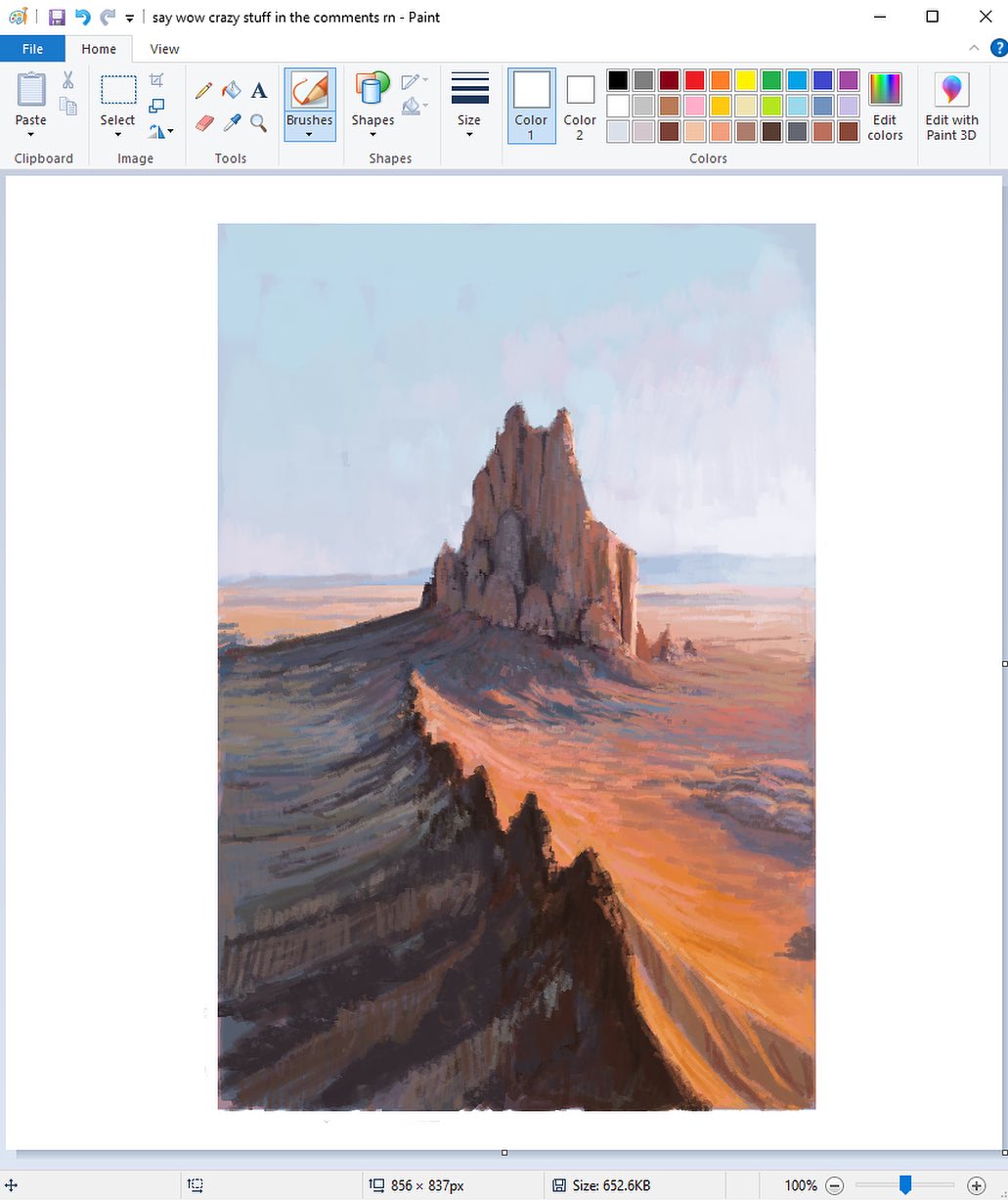The height and width of the screenshot is (1201, 1008).
Task: Select the Magnifier tool
Action: 259,122
